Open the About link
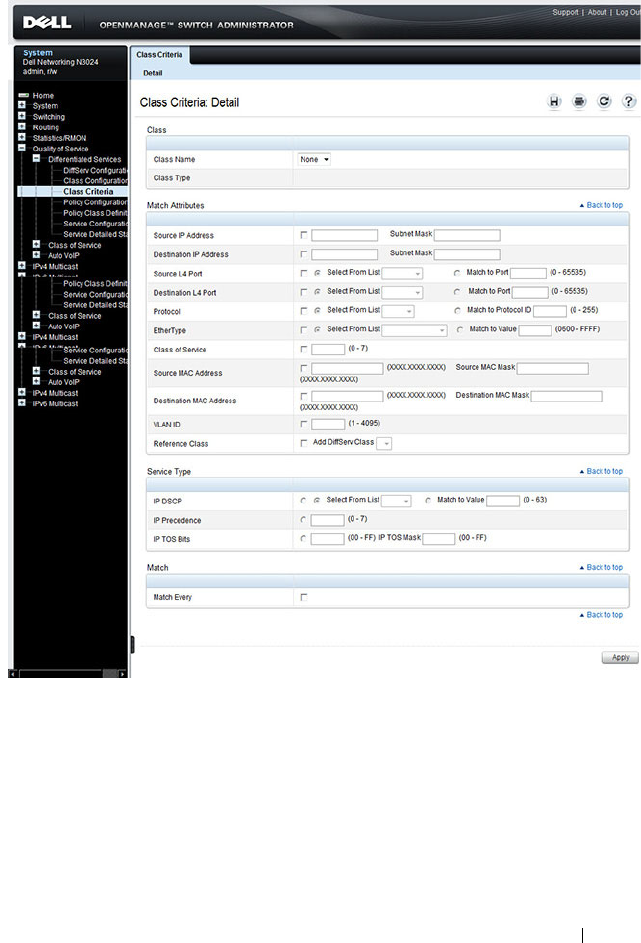 click(597, 12)
